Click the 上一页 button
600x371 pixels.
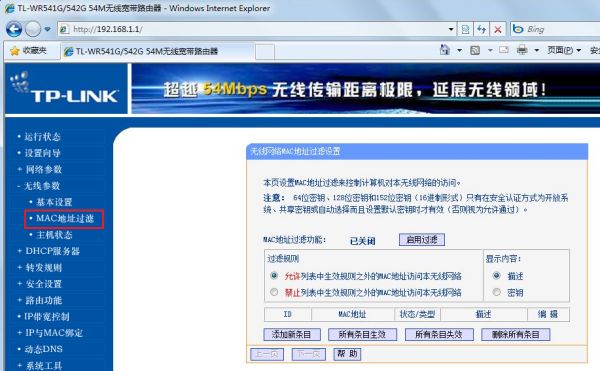click(267, 354)
